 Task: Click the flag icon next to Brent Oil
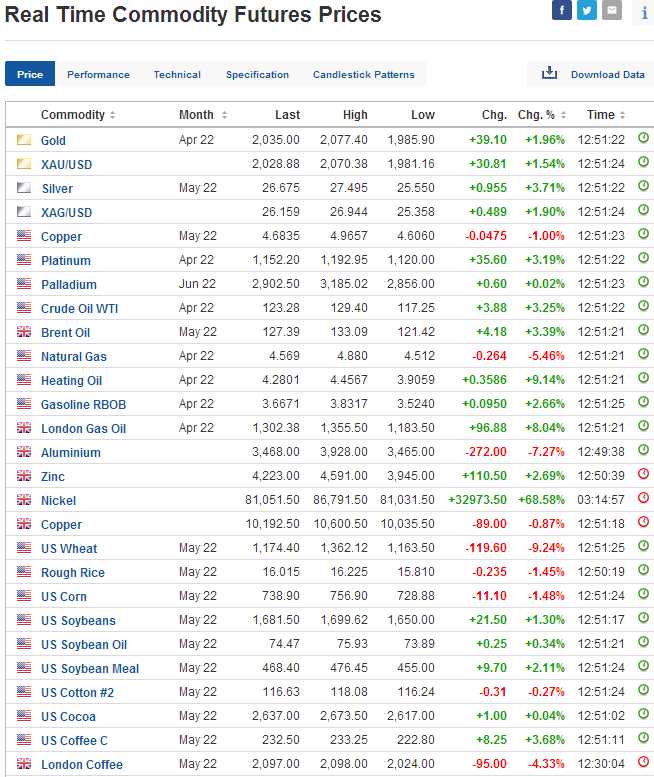(24, 332)
